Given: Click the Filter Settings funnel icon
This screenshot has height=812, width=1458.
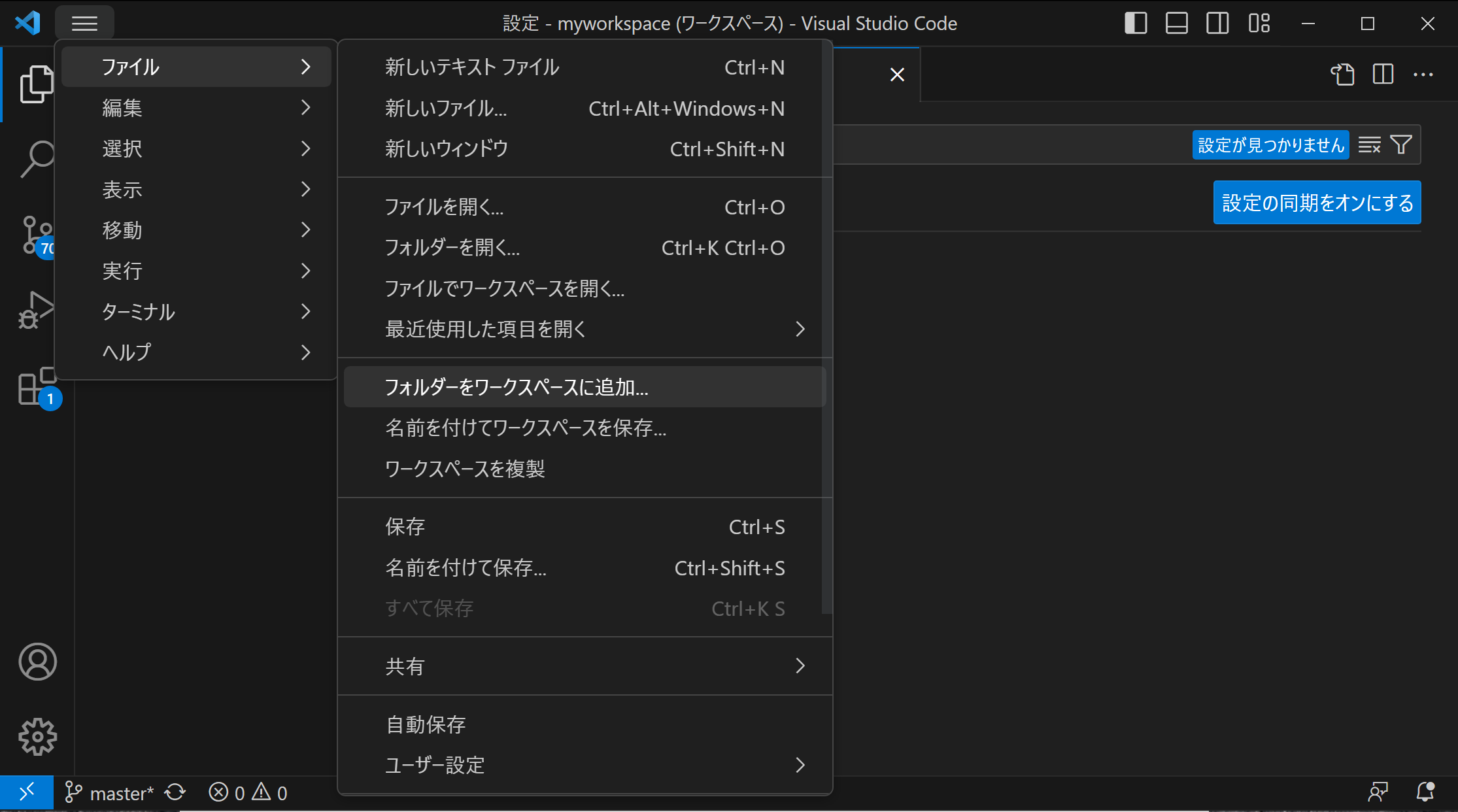Looking at the screenshot, I should [1401, 144].
